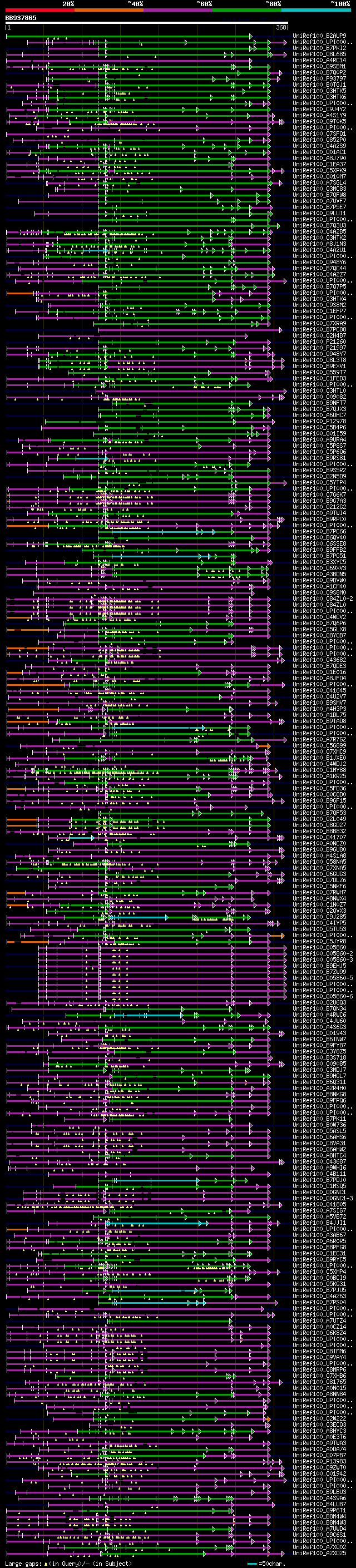
Task: Select hit UniRef100_B7Q3U3
Action: coord(319,225)
